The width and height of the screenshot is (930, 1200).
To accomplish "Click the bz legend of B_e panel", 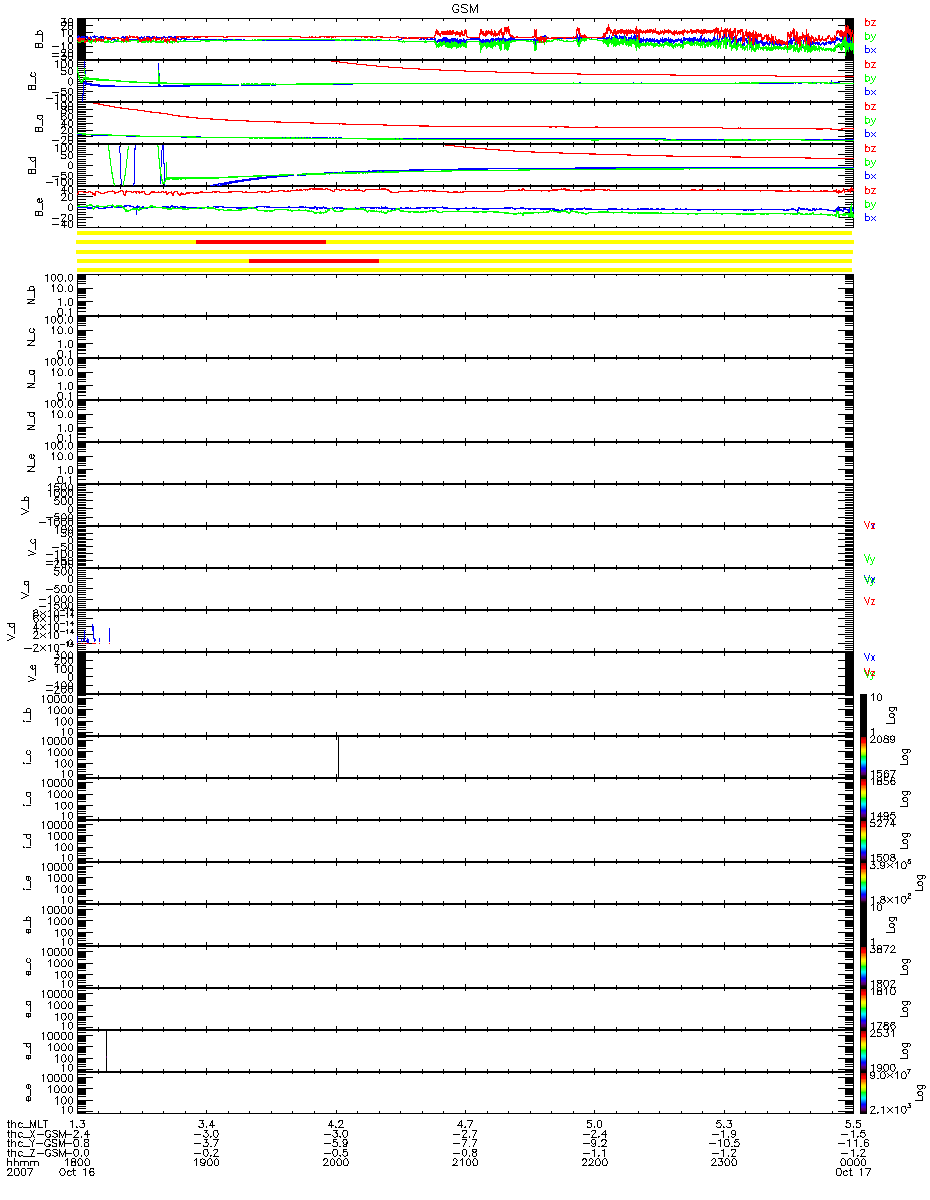I will click(x=870, y=190).
